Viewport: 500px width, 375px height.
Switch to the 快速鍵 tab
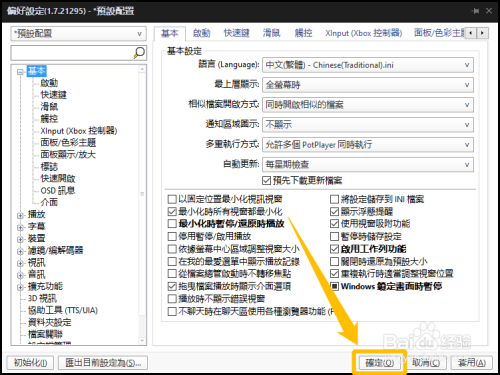pyautogui.click(x=237, y=33)
